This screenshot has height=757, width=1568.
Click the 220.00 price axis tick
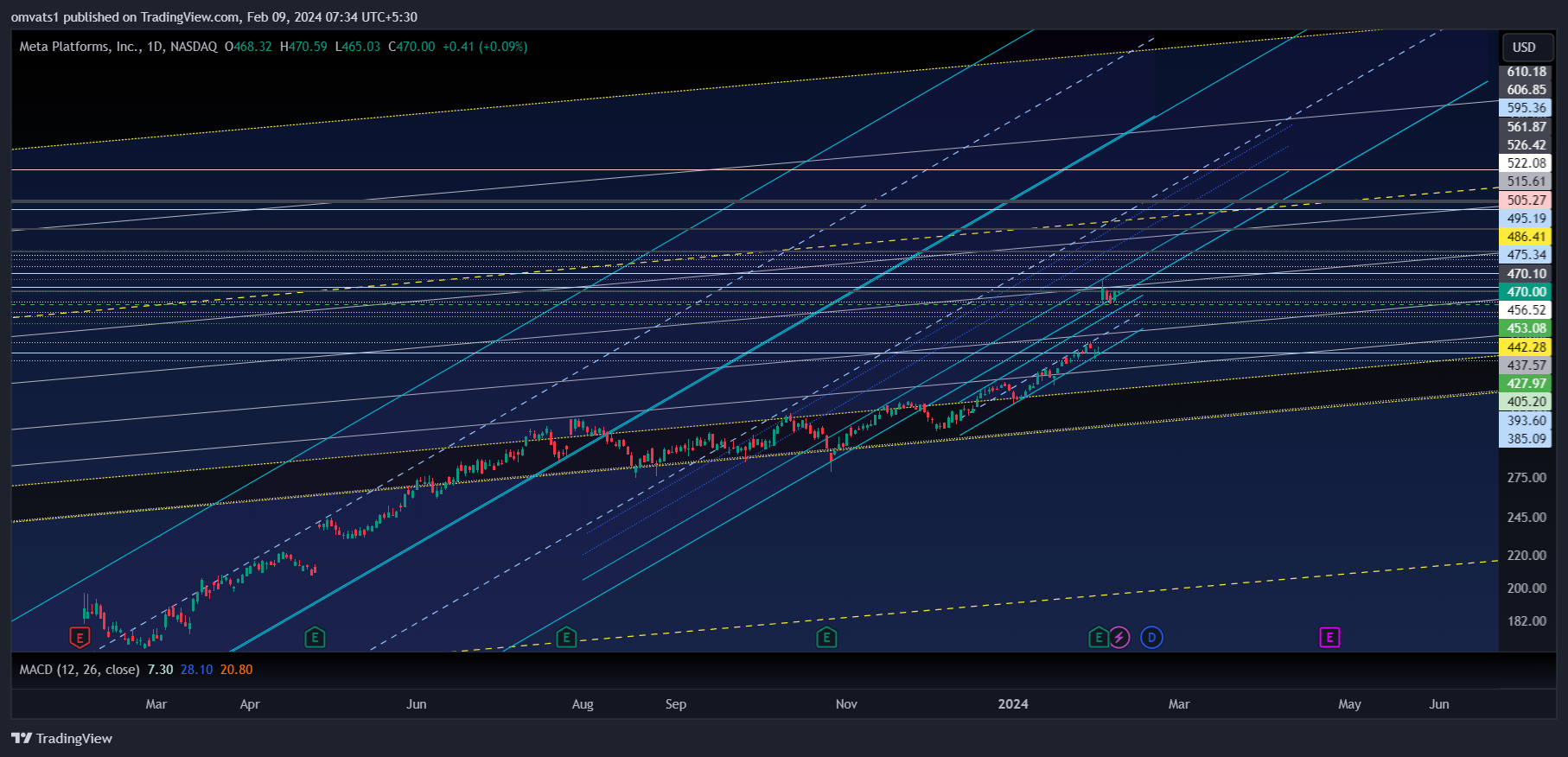click(1527, 556)
